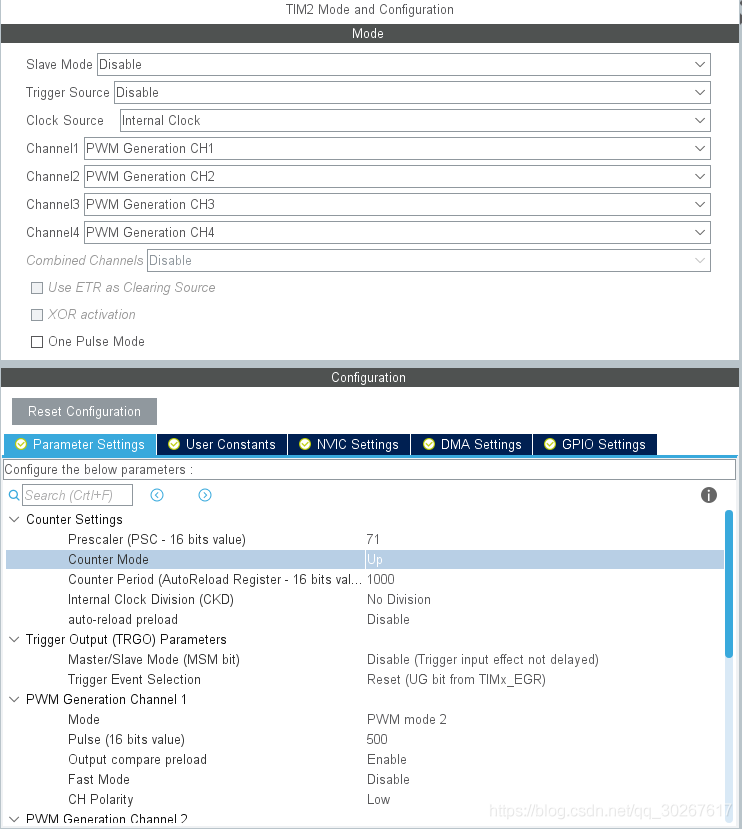
Task: Toggle Use ETR as Clearing Source checkbox
Action: [x=37, y=288]
